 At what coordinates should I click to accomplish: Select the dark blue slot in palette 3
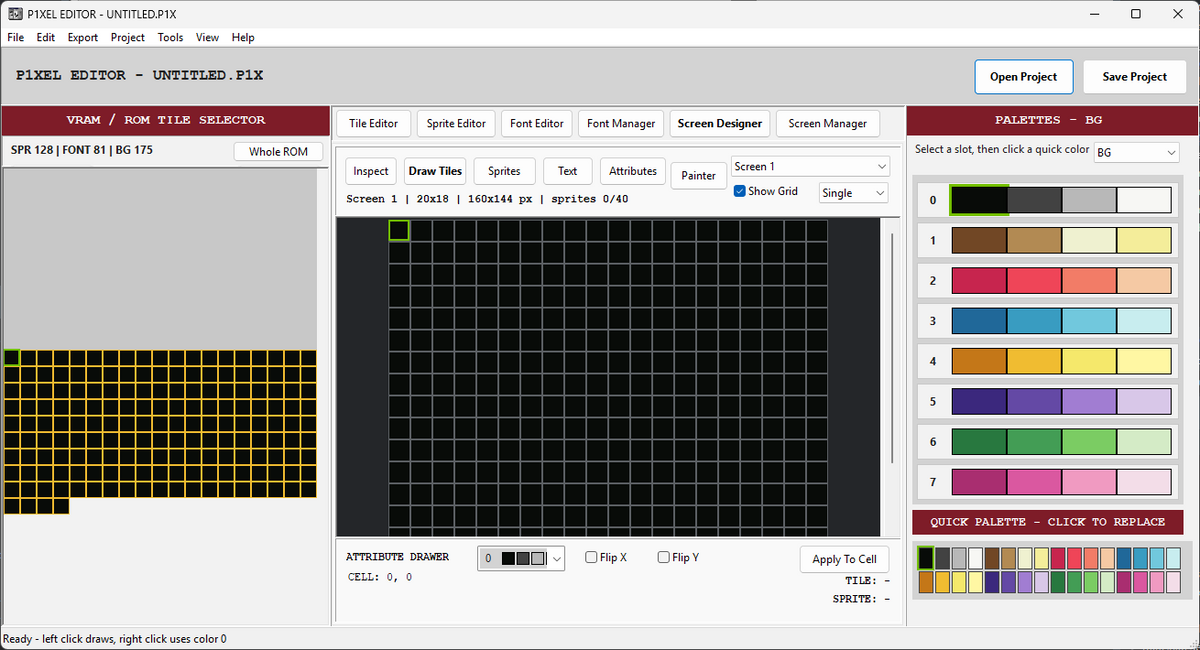point(979,320)
